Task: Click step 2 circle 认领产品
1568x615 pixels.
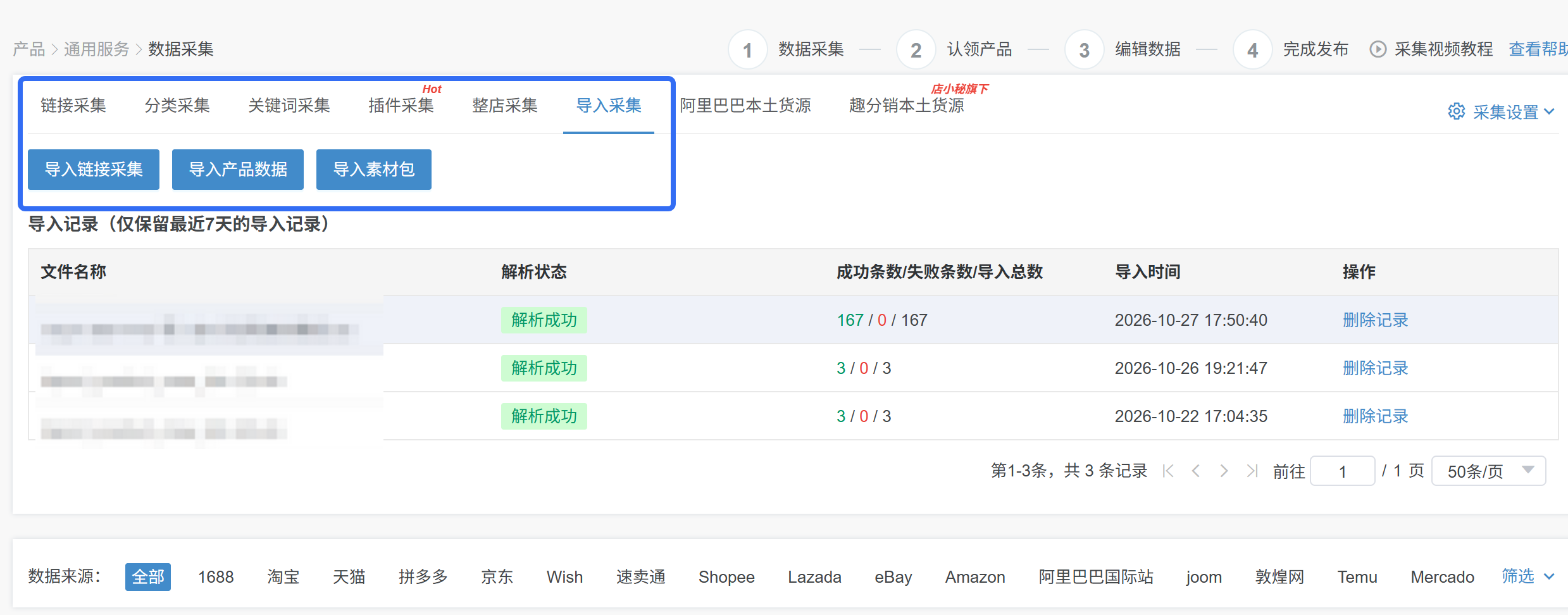Action: click(x=916, y=50)
